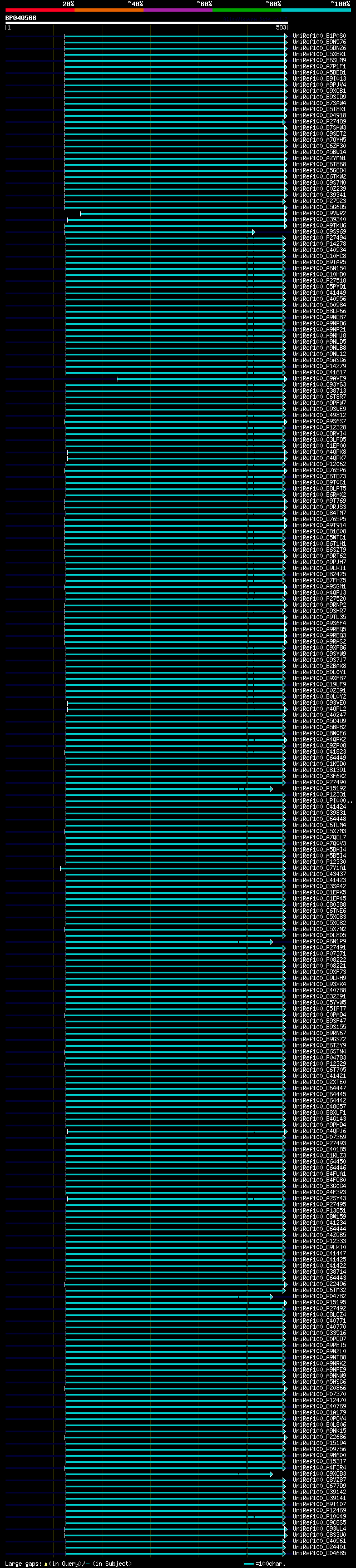Select the UniRef100_A2YMN1 label
This screenshot has width=356, height=1568.
pyautogui.click(x=319, y=159)
